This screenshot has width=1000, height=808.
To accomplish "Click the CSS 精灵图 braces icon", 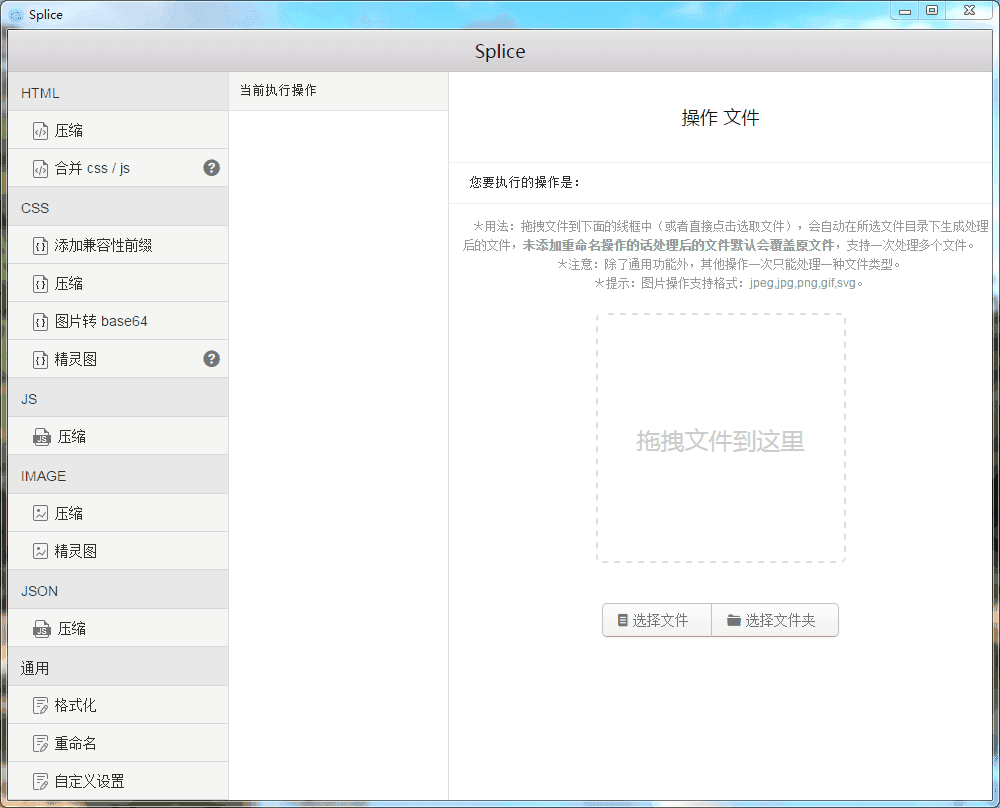I will [x=40, y=360].
